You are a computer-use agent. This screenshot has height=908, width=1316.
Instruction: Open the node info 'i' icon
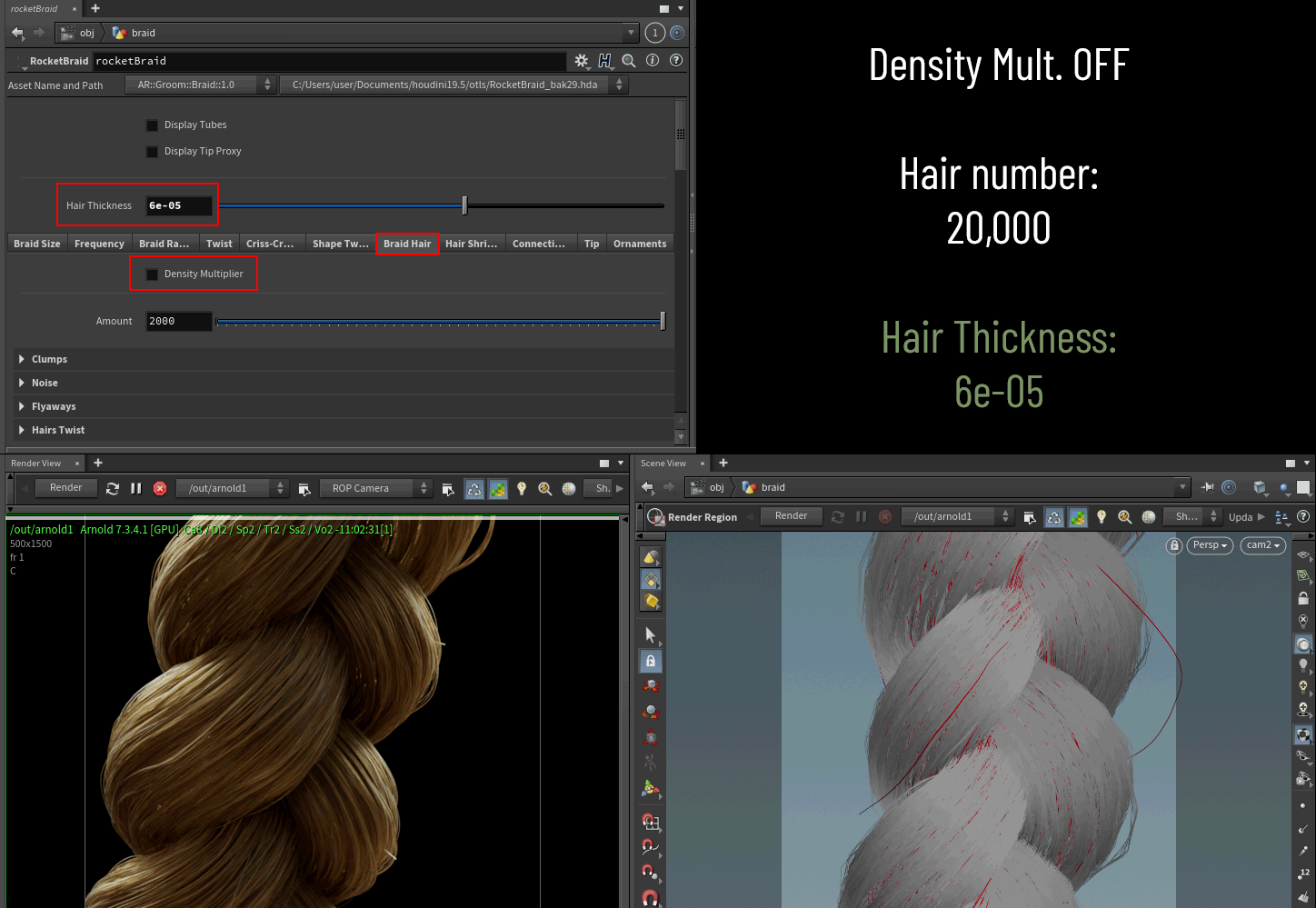(653, 60)
